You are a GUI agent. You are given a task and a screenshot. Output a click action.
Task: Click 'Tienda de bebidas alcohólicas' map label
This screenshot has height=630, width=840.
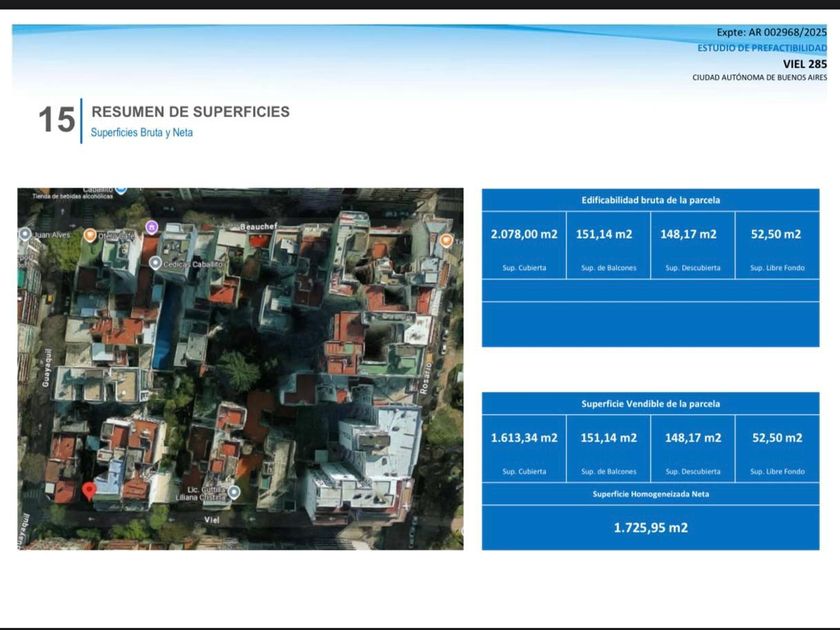click(72, 197)
